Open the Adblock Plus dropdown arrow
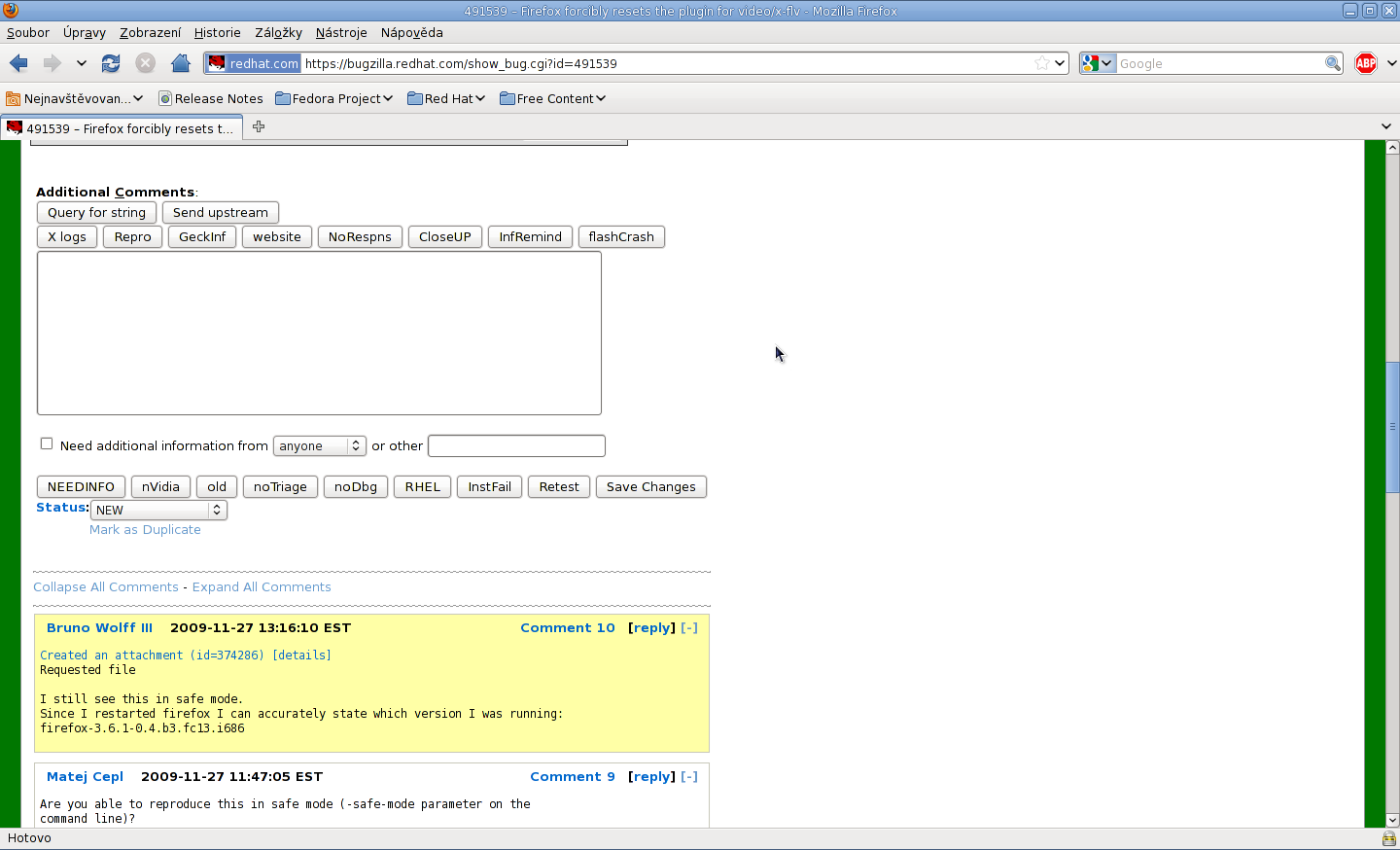This screenshot has height=850, width=1400. tap(1391, 63)
